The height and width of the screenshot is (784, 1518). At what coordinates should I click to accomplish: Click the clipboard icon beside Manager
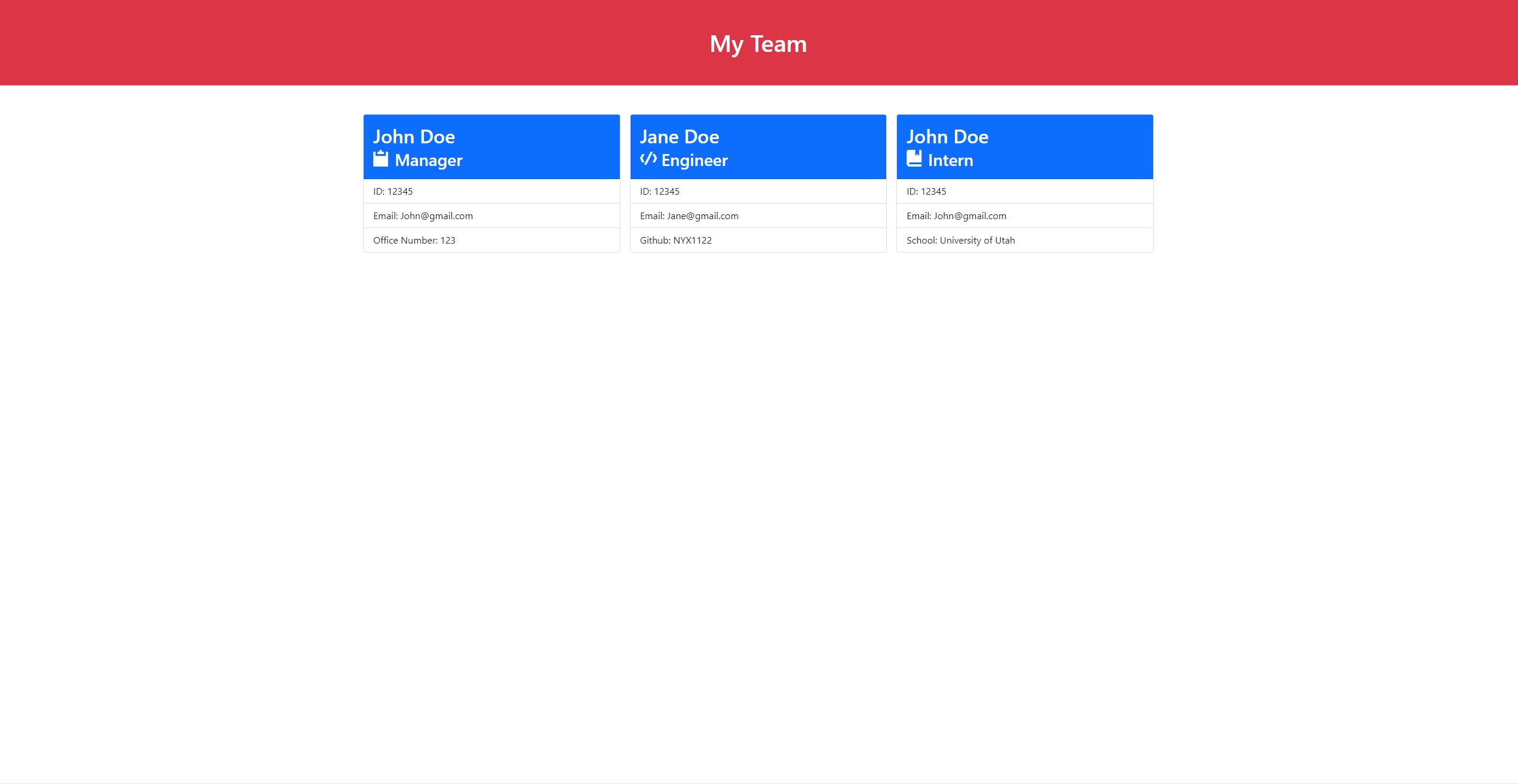380,159
